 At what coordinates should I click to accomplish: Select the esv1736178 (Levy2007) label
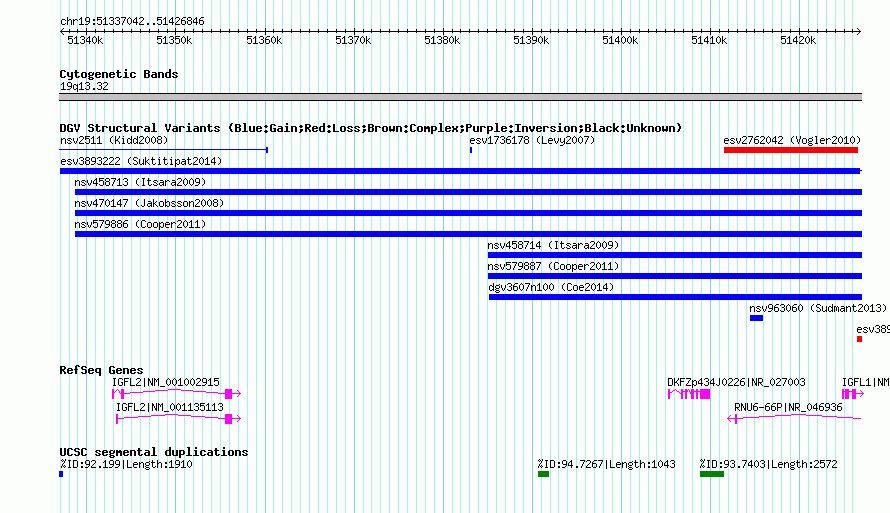[x=532, y=140]
